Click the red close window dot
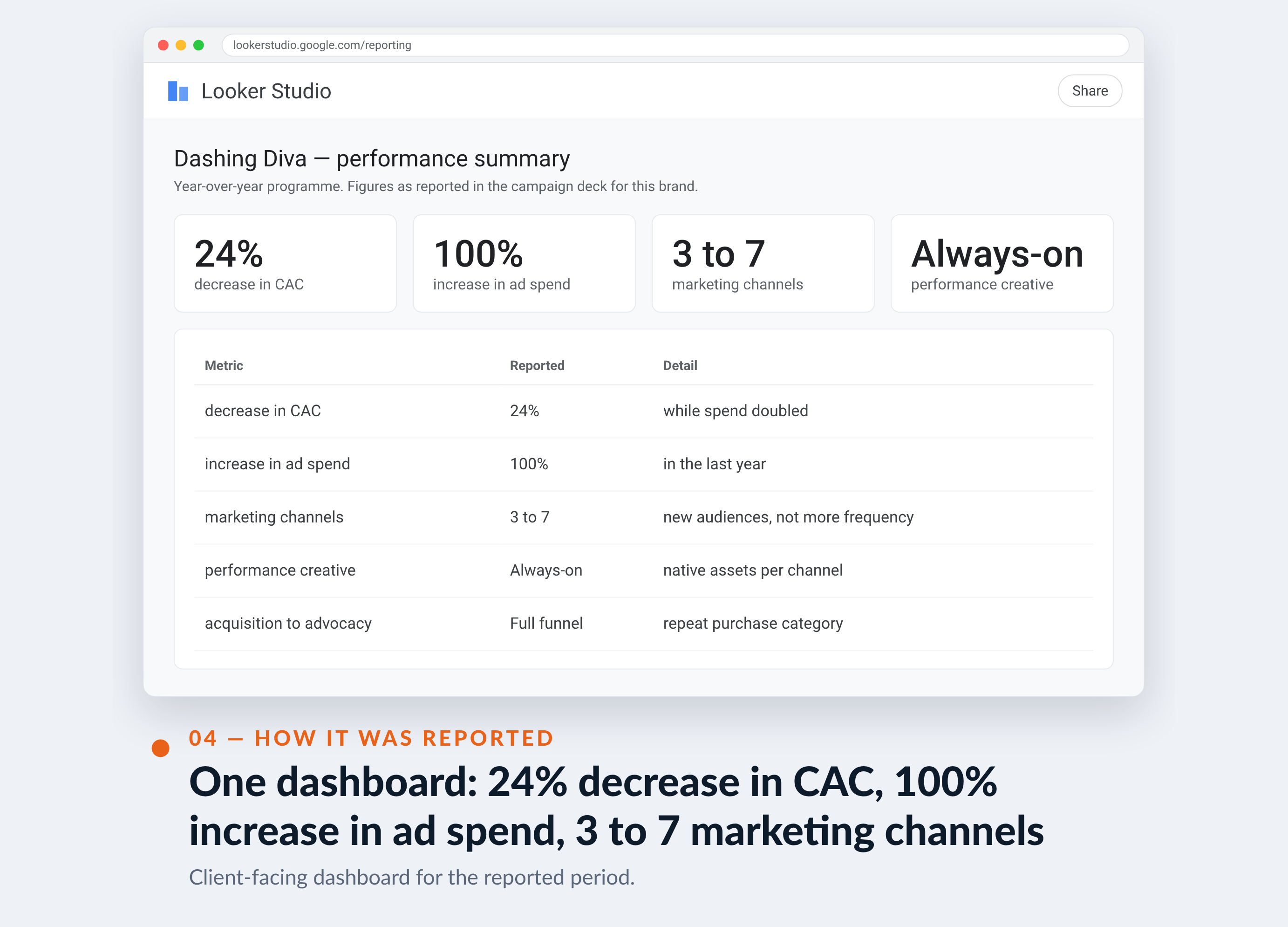 click(163, 45)
